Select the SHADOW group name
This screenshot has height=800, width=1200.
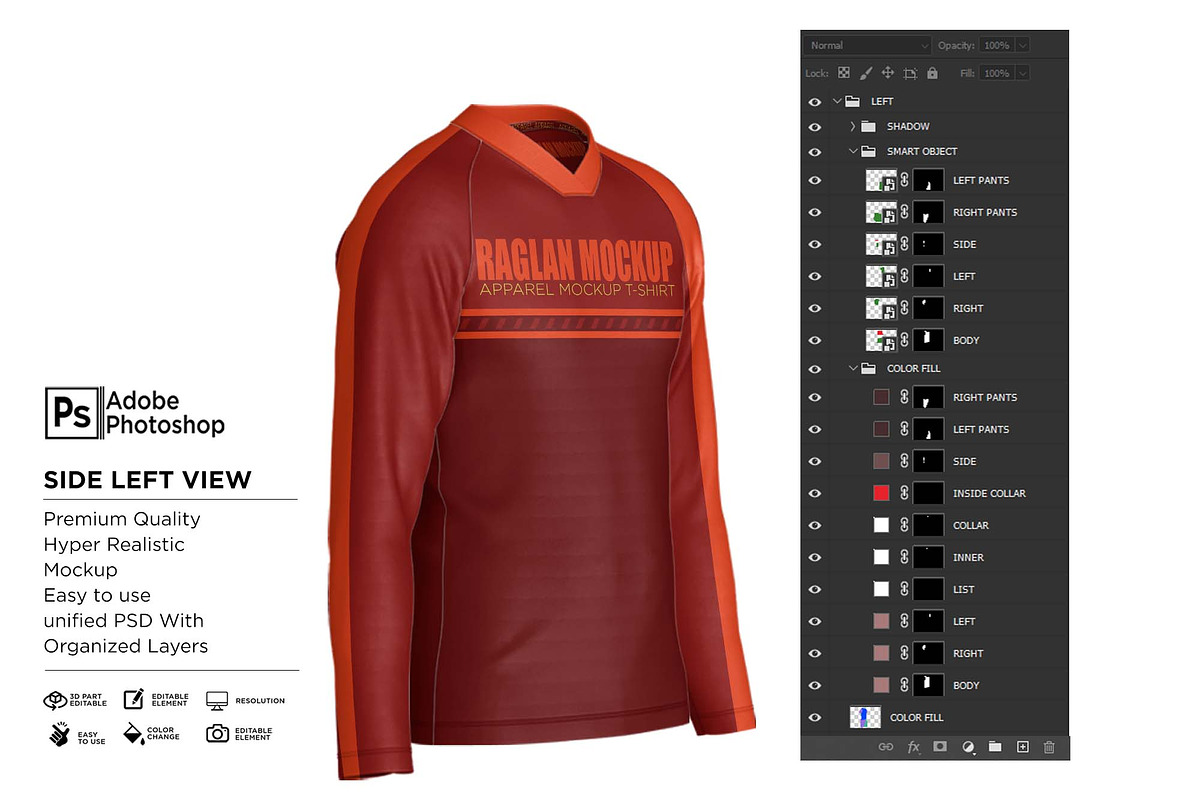[908, 126]
